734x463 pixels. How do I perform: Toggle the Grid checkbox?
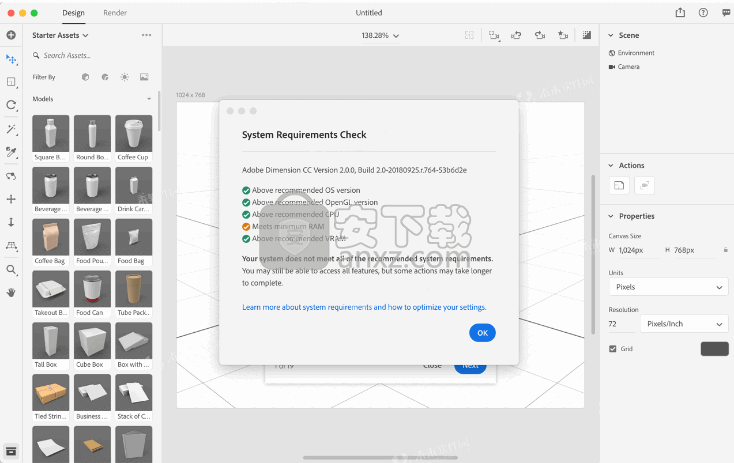pos(613,349)
